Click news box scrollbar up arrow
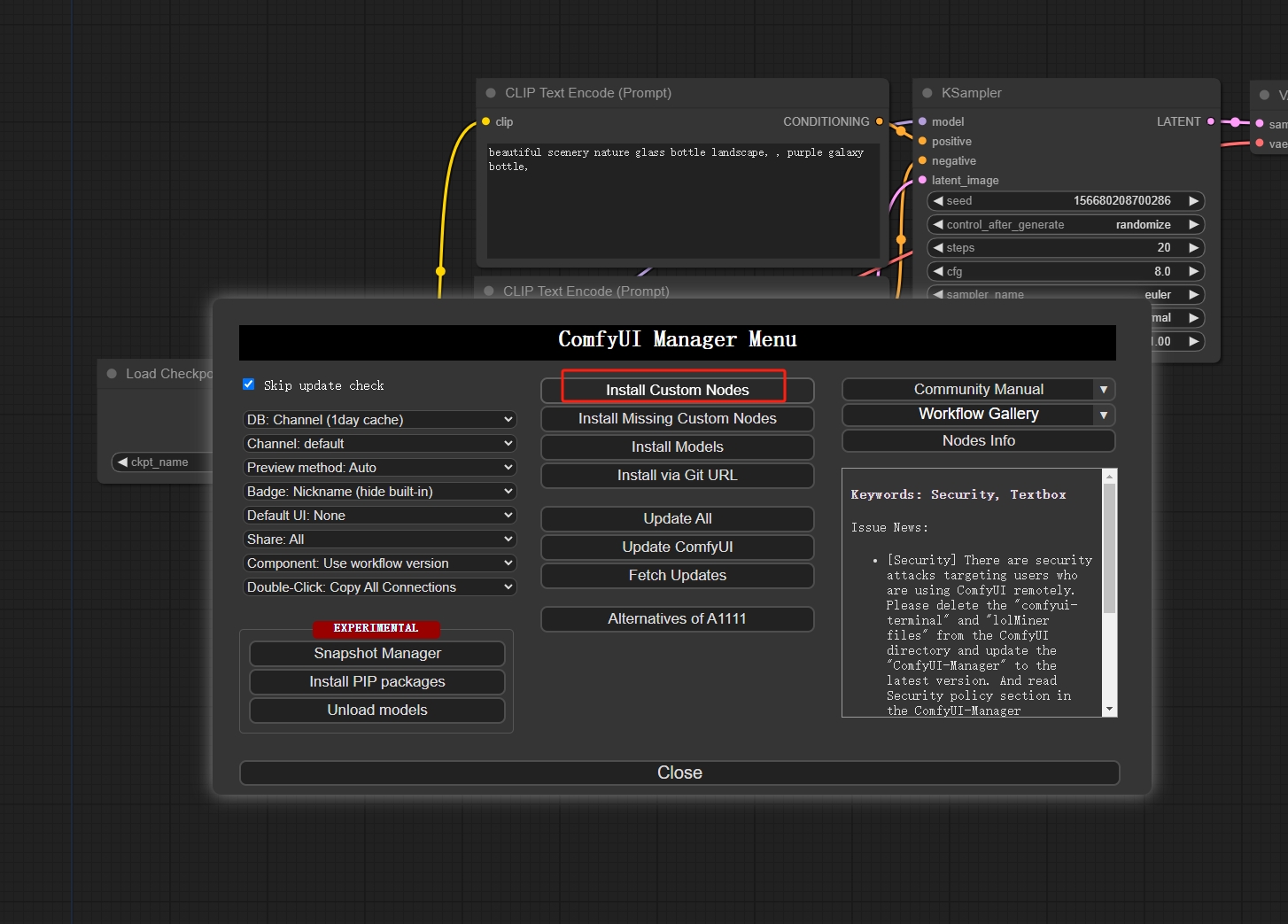Viewport: 1288px width, 924px height. [x=1109, y=477]
